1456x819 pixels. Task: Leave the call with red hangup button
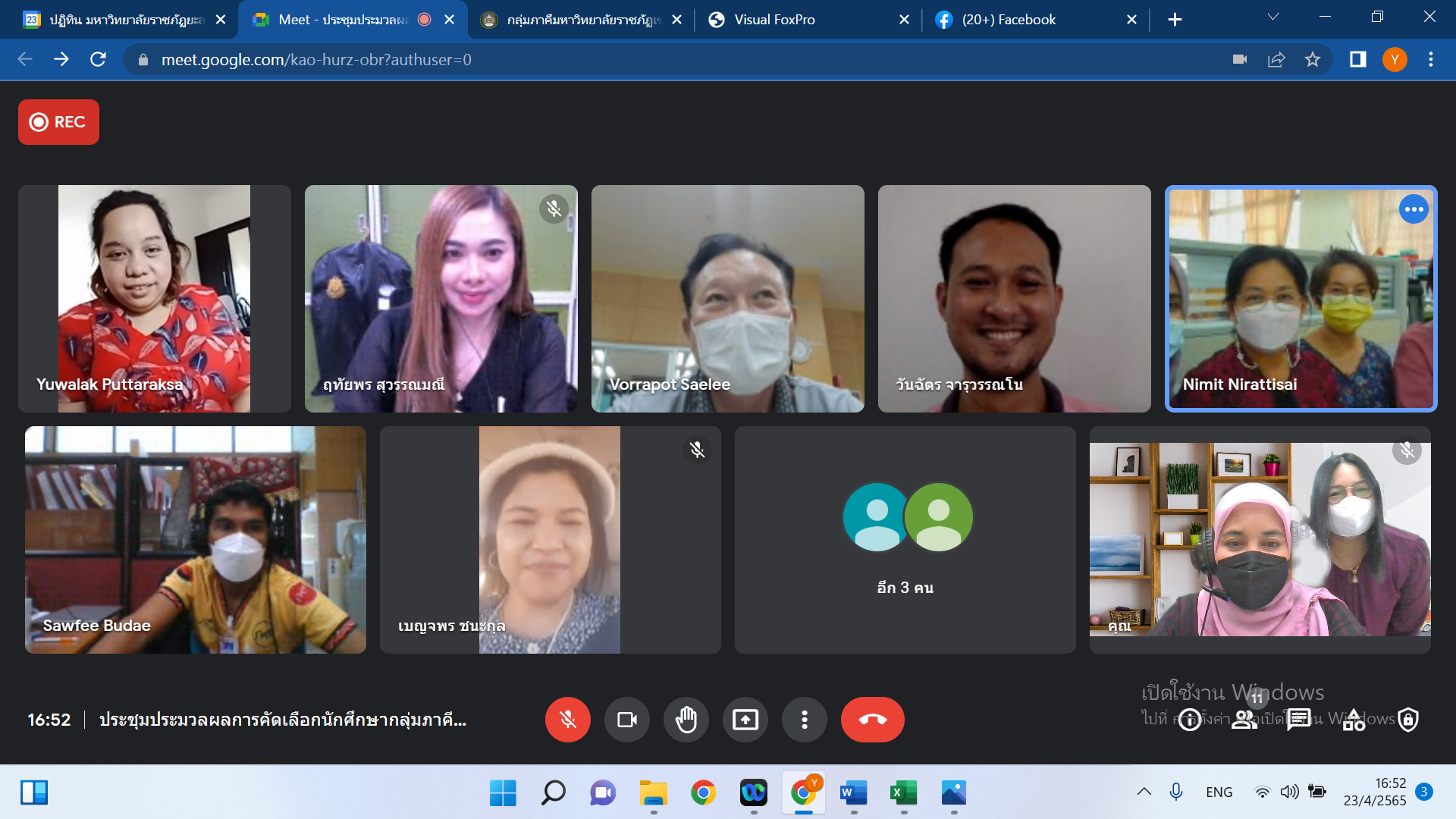point(872,719)
